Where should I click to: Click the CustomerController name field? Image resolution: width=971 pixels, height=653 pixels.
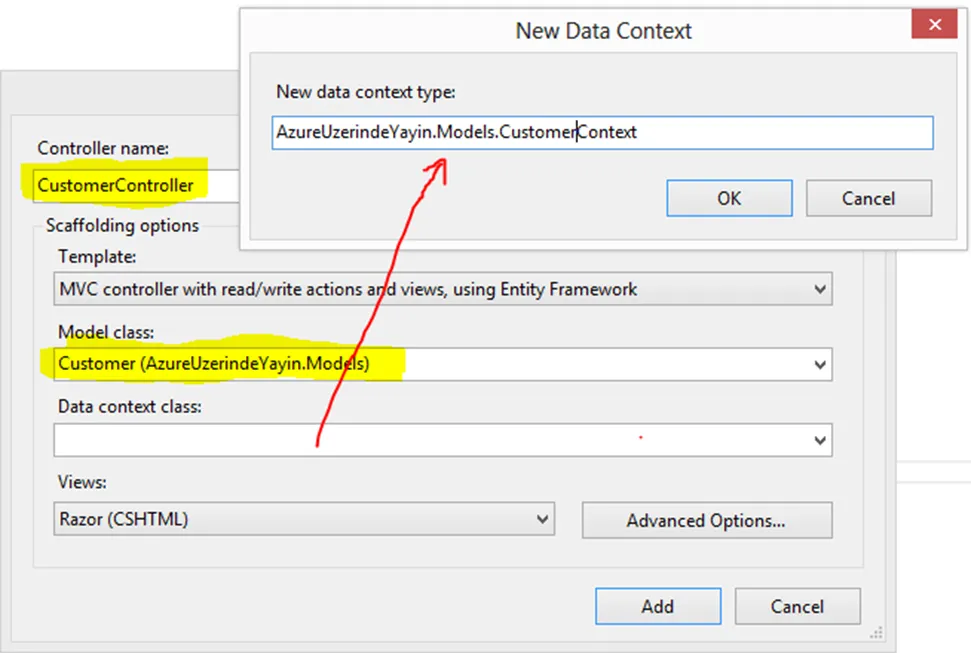tap(136, 185)
